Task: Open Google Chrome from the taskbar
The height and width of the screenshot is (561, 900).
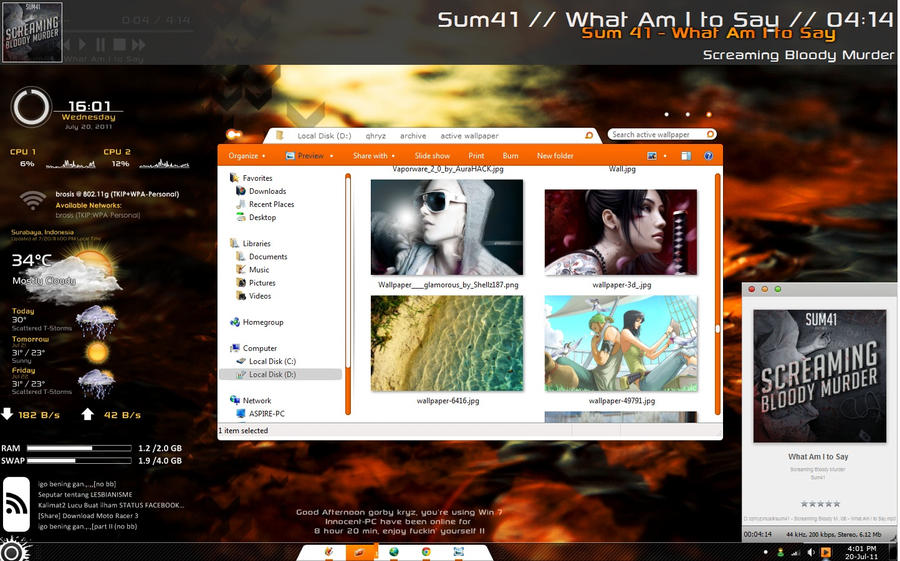Action: pos(426,552)
